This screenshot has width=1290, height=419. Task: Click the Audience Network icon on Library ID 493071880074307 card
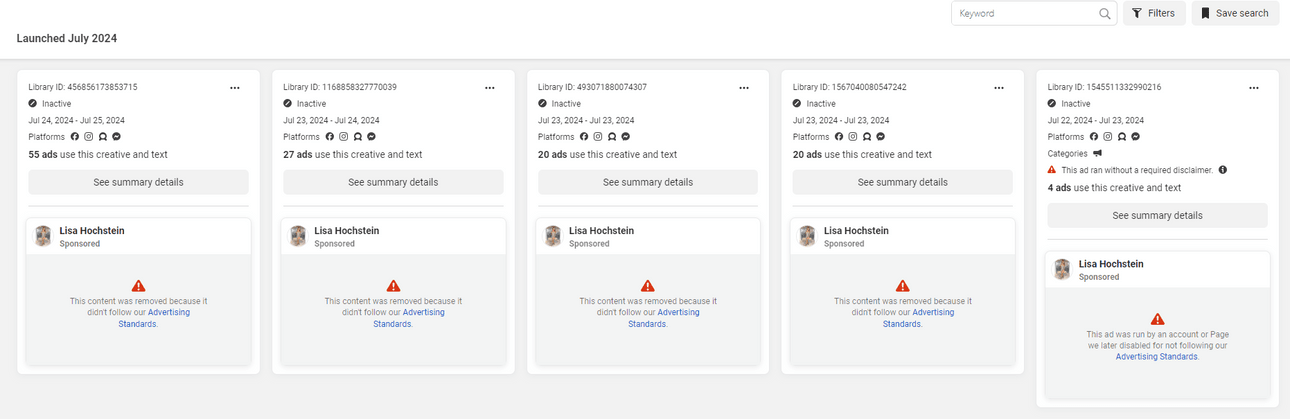612,137
